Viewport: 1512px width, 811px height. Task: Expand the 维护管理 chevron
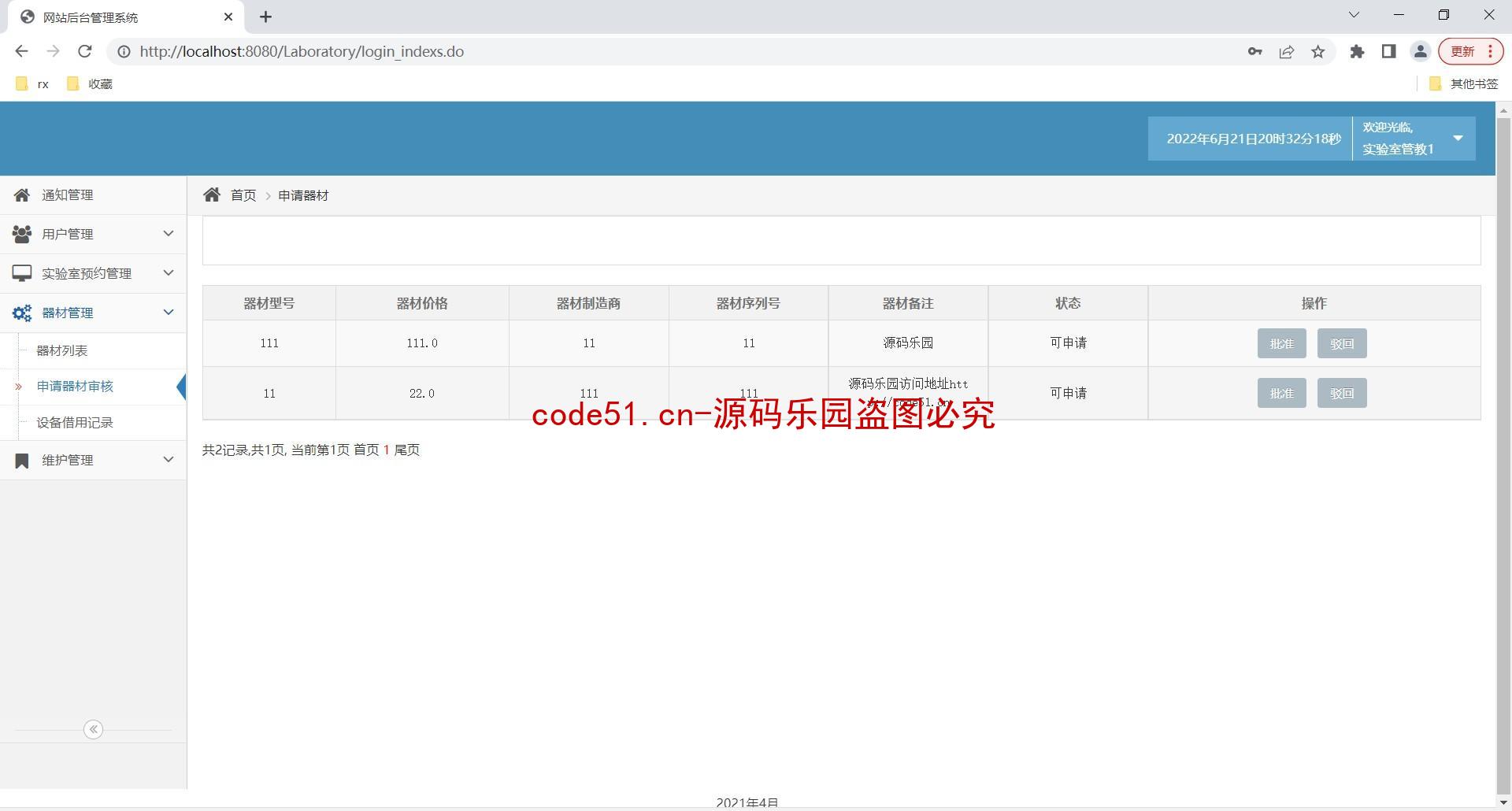(168, 460)
